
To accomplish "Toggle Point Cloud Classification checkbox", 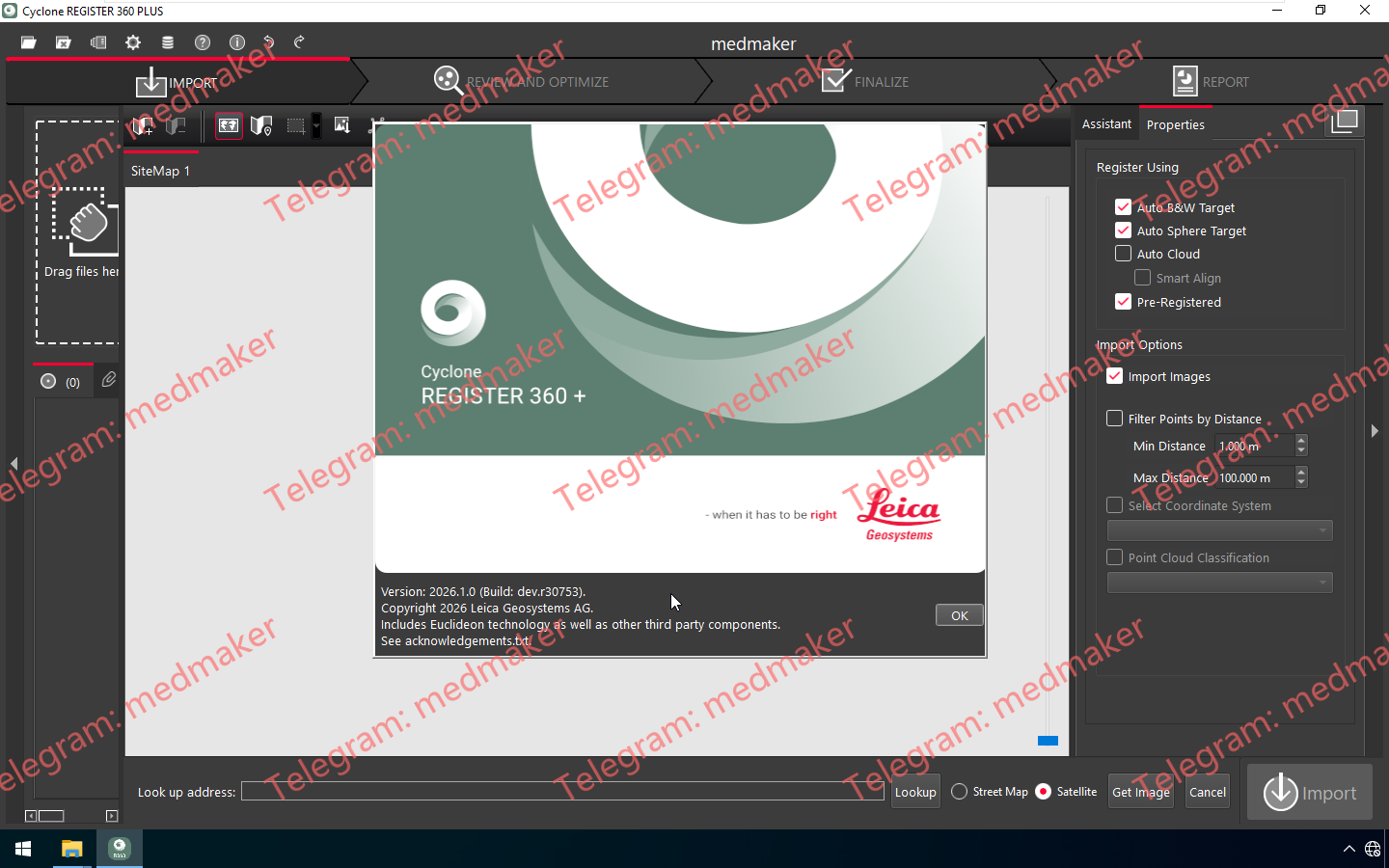I will 1114,557.
